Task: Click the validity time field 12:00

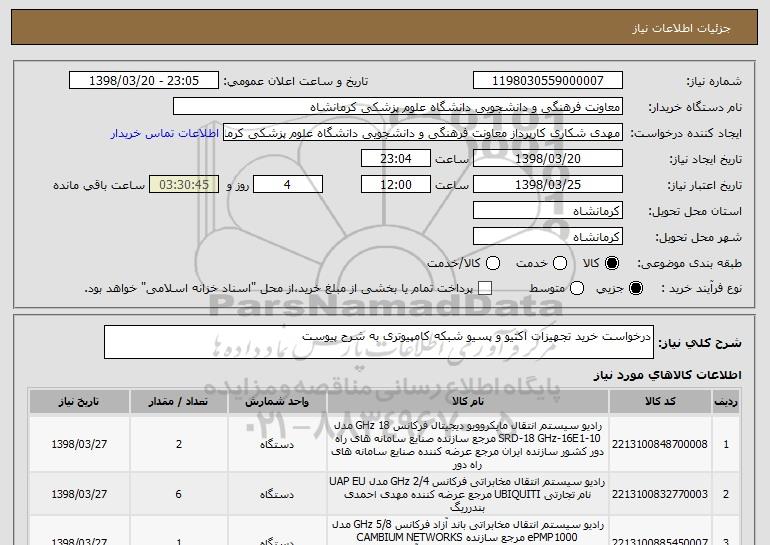Action: (x=396, y=185)
